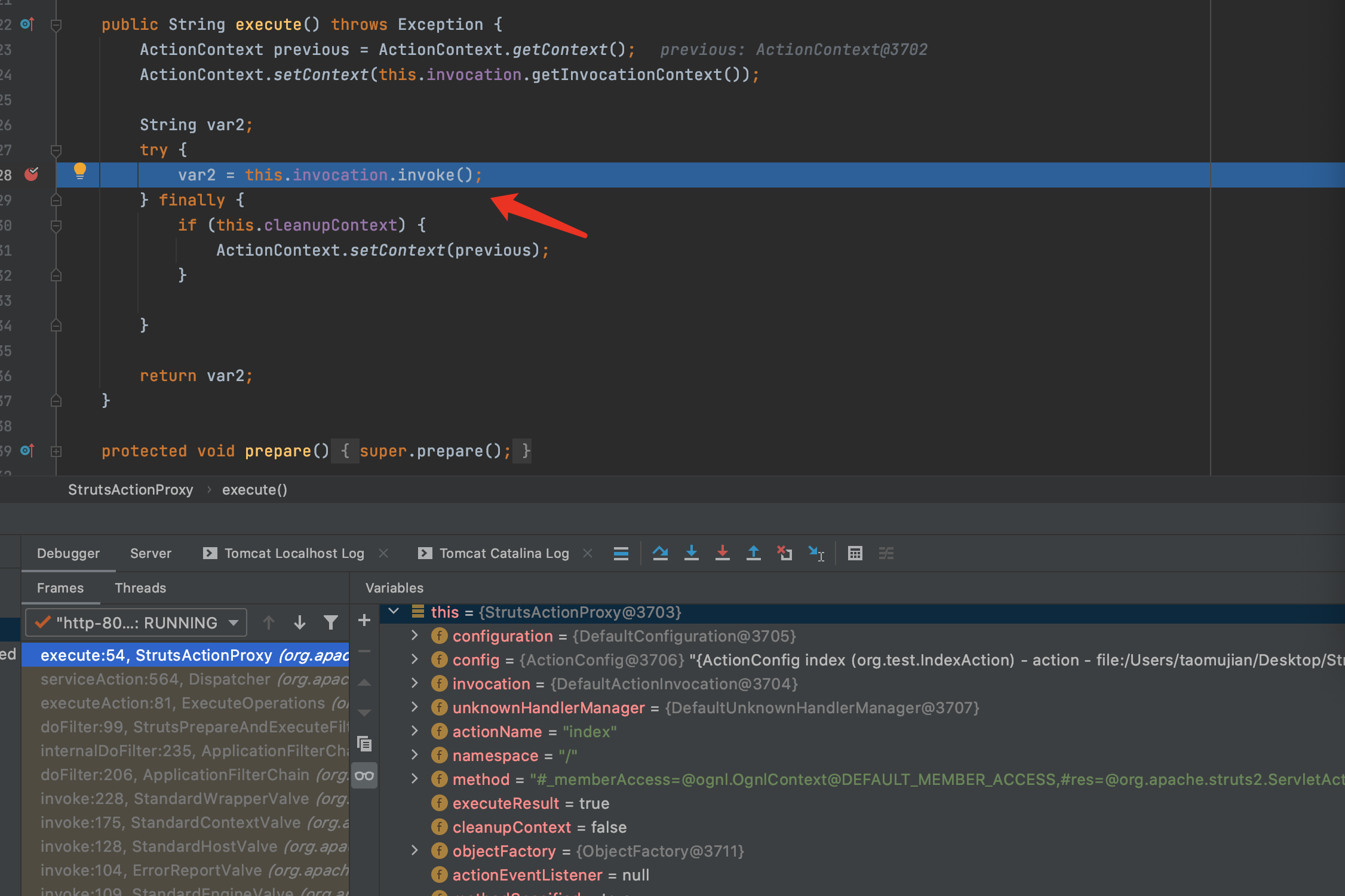Collapse the 'this' variable node

click(394, 612)
